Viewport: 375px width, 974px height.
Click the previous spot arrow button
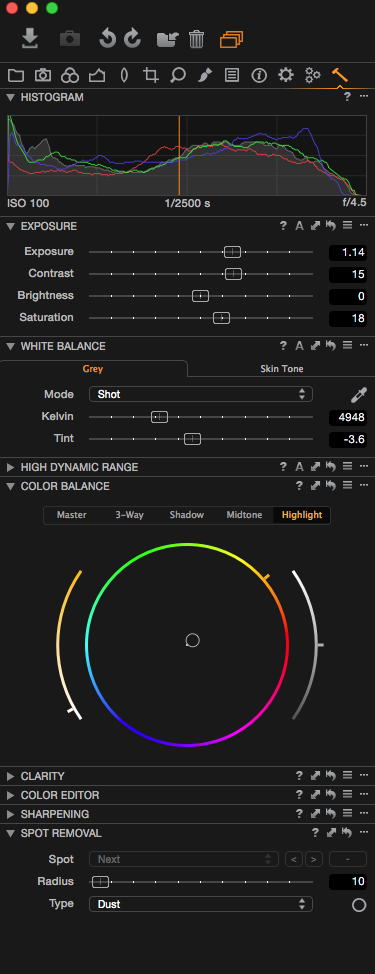tap(294, 860)
